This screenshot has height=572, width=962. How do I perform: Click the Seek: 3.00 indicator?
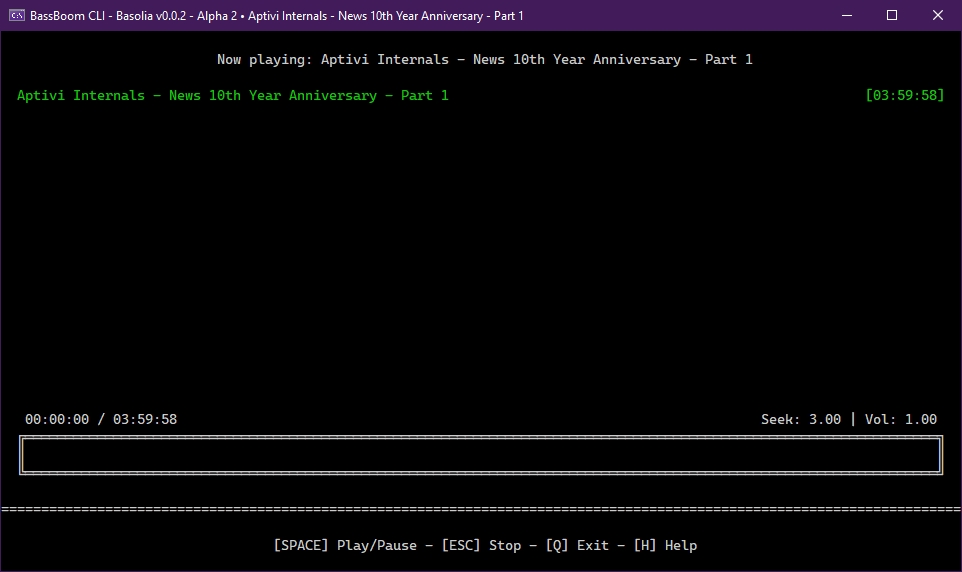pos(800,419)
